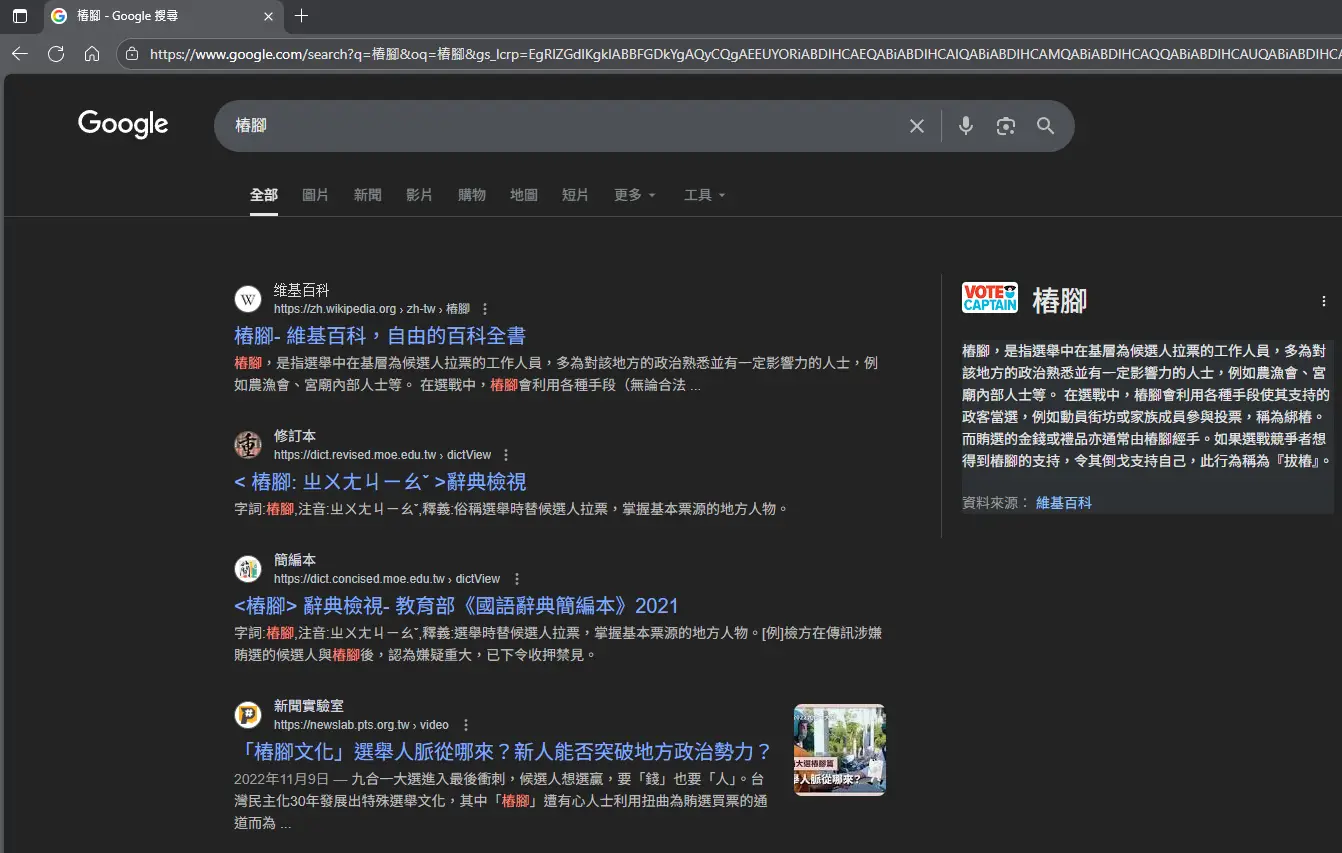
Task: Expand the 更多 dropdown
Action: 635,195
